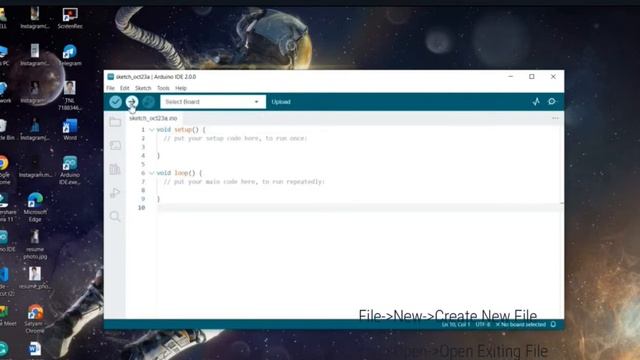Collapse the void setup() function fold chevron
Screen dimensions: 640x360
151,130
